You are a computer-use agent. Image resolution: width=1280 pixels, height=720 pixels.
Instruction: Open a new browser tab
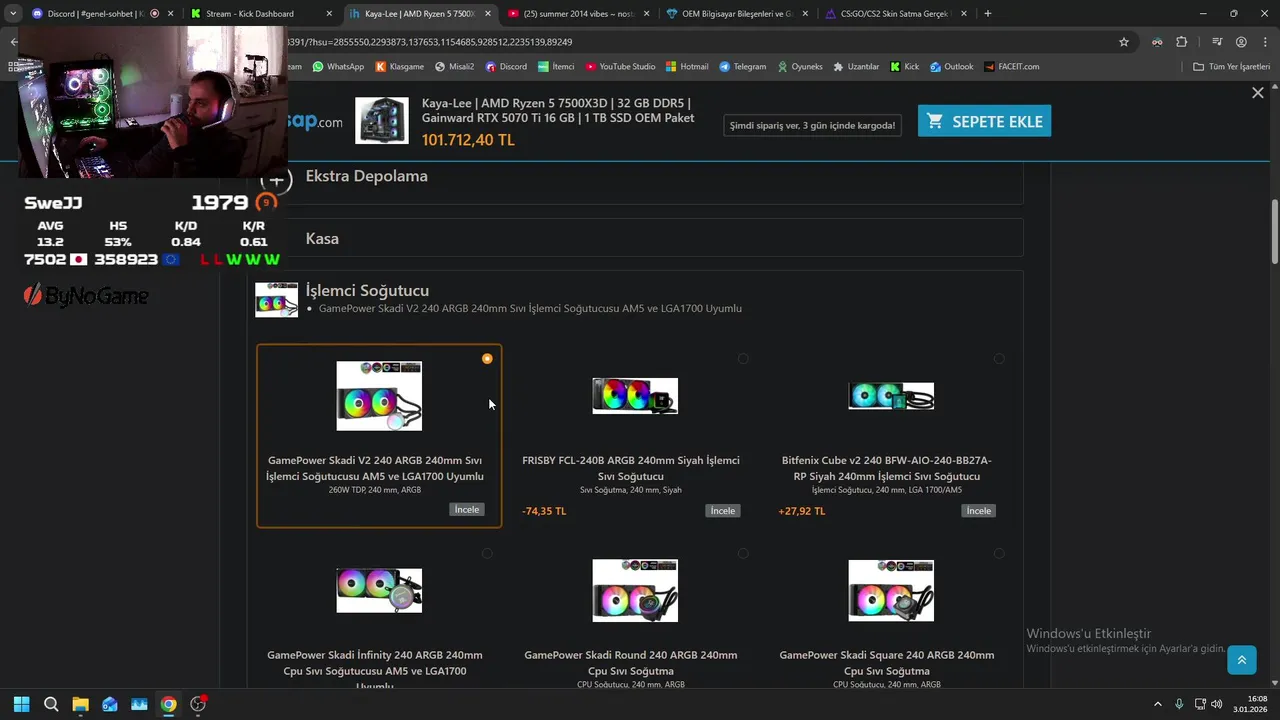(x=988, y=14)
